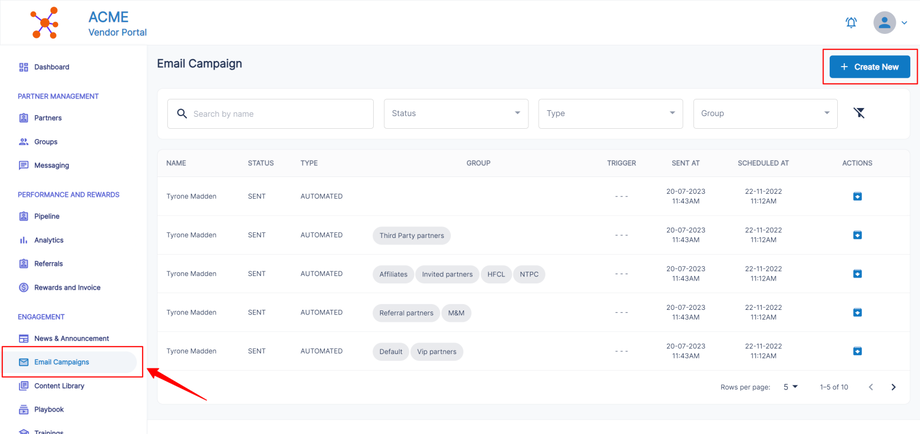Screen dimensions: 920x434
Task: Click action icon for Third Party partners row
Action: click(x=857, y=235)
